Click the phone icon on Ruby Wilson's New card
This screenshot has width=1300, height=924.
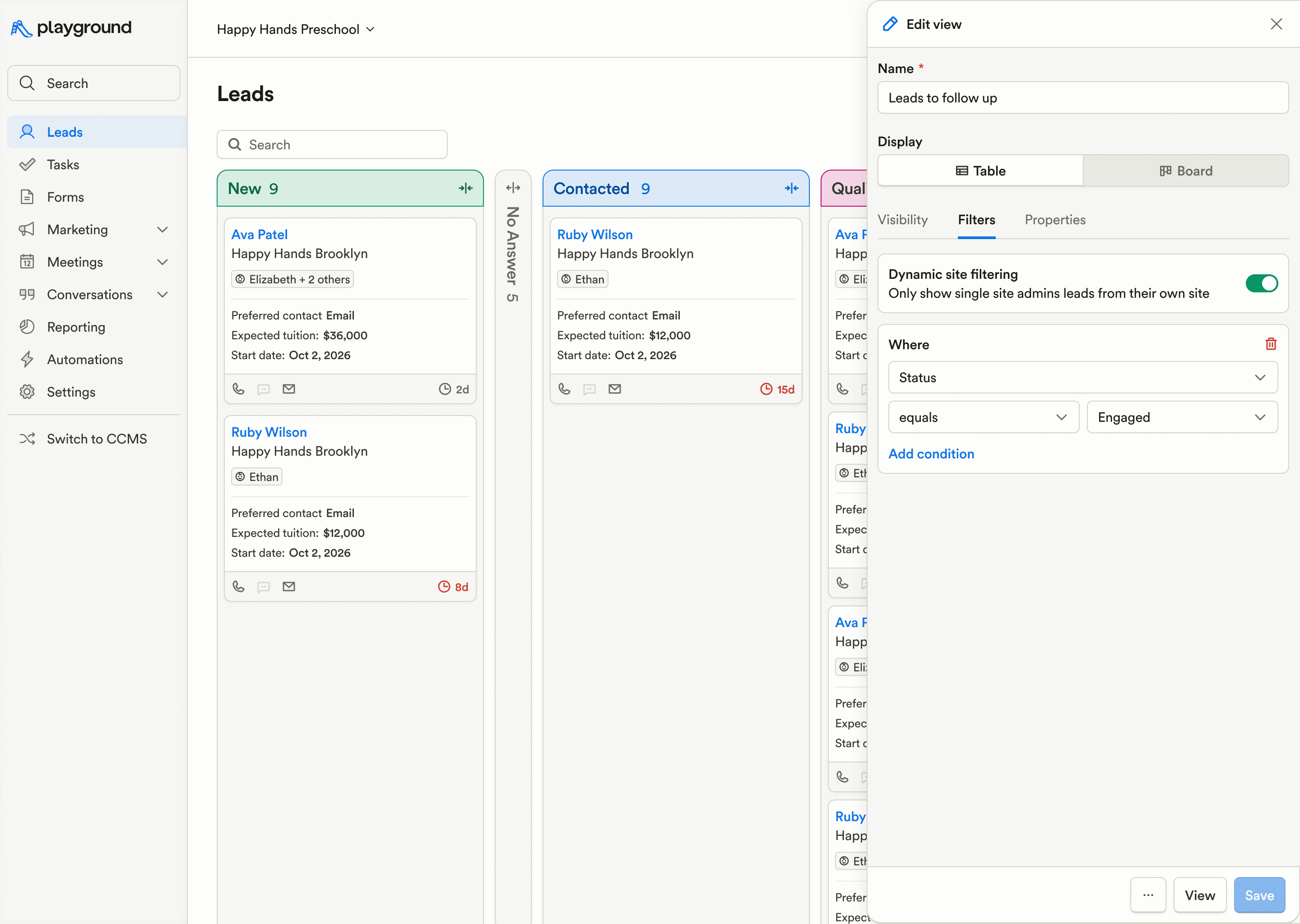[238, 587]
